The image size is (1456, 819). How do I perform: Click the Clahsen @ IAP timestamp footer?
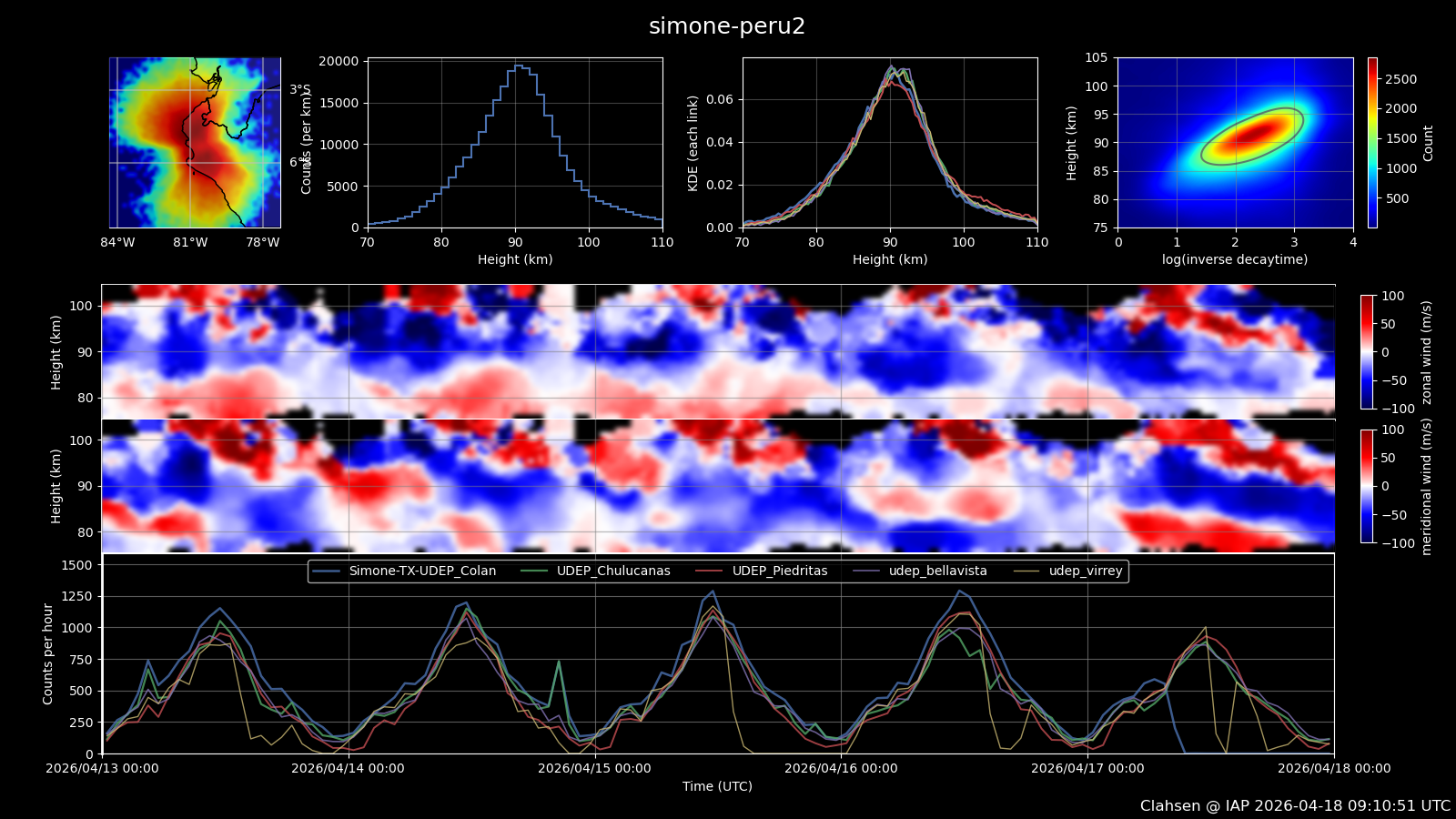pos(1295,805)
